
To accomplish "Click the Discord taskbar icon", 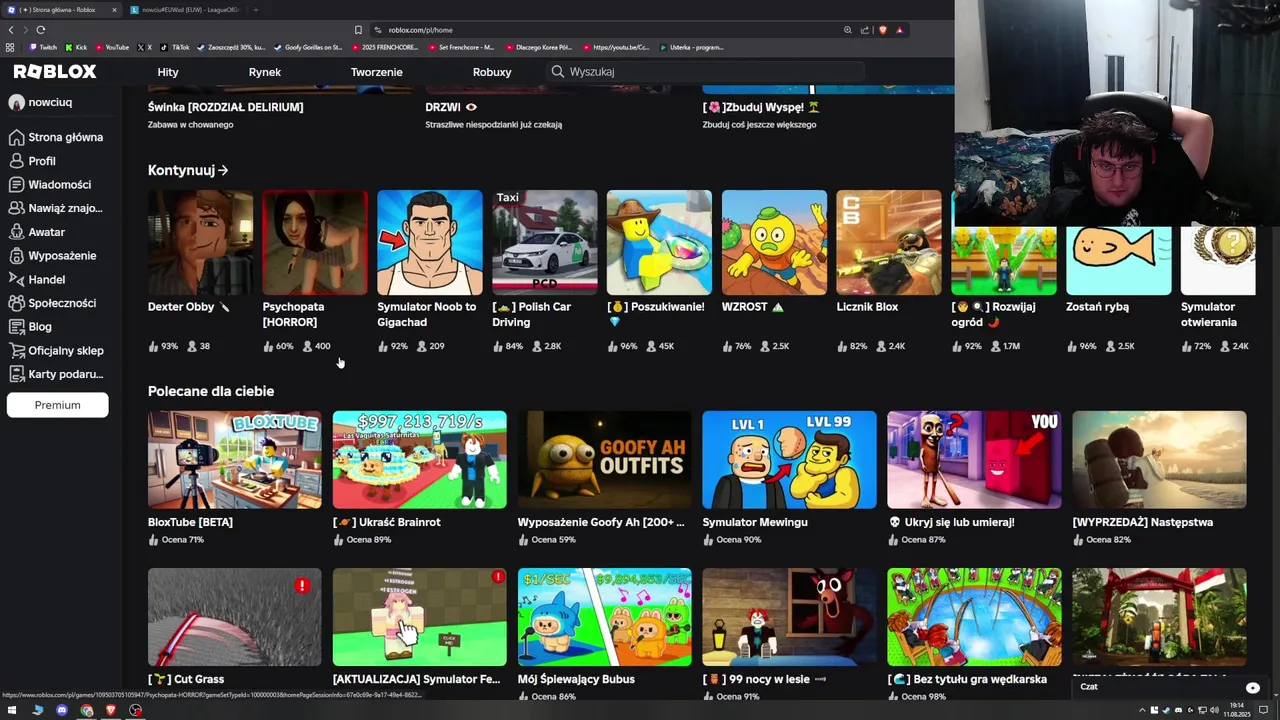I will tap(62, 710).
